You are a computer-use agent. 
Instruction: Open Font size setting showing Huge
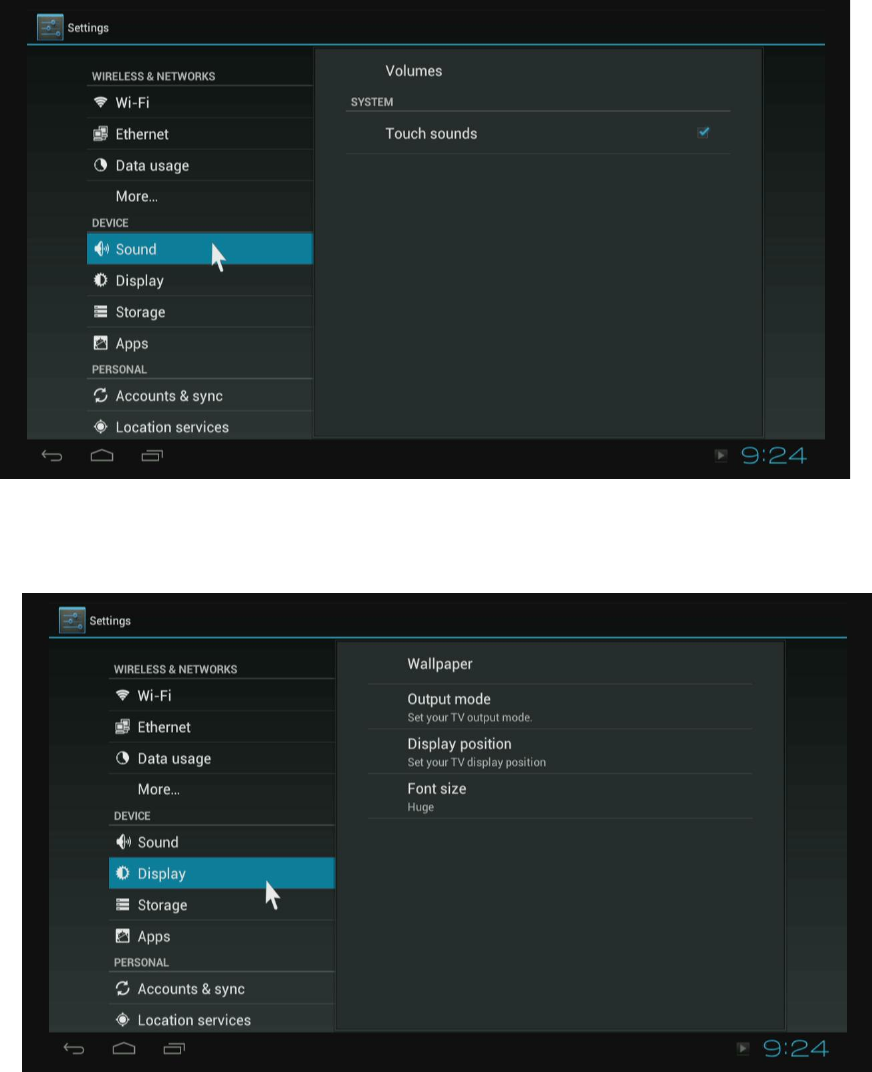coord(559,796)
